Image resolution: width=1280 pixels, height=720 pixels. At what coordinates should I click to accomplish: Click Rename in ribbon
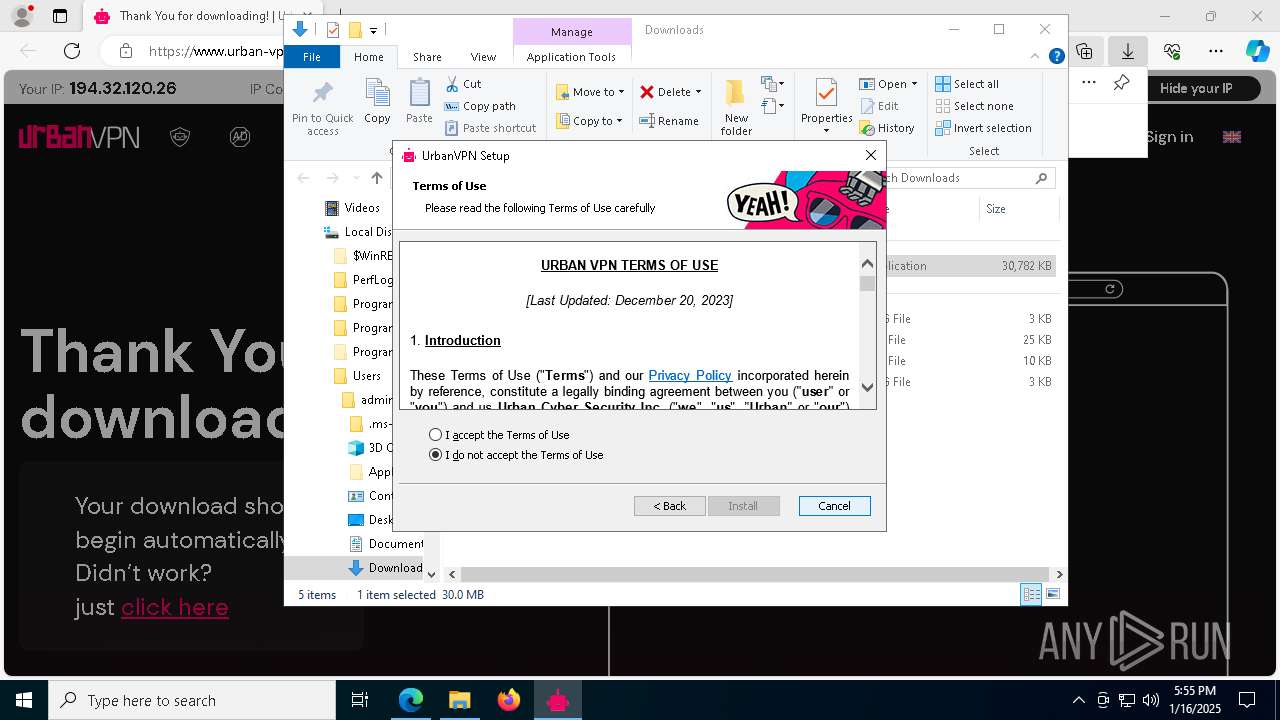[x=669, y=121]
